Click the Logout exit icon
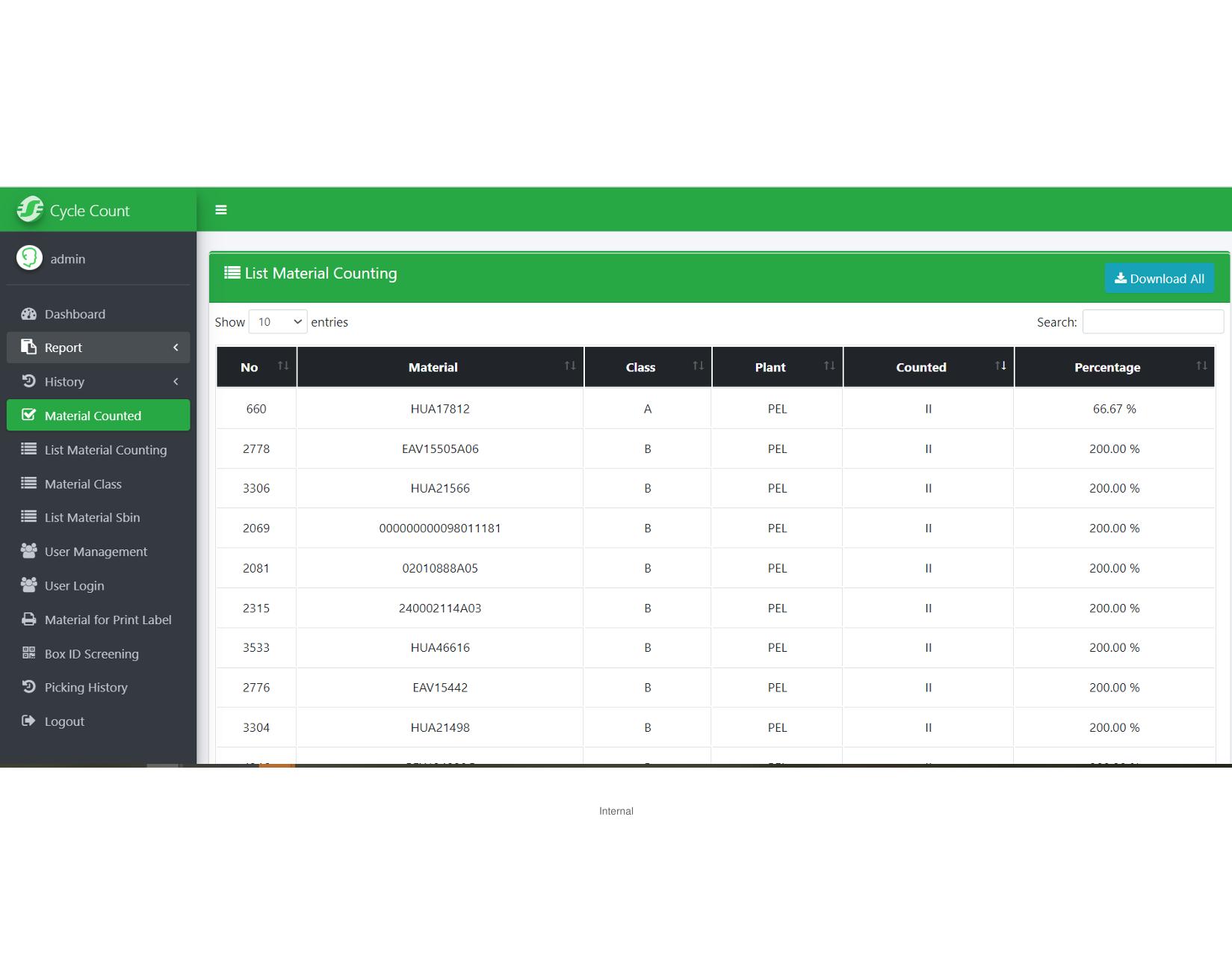 [x=28, y=721]
